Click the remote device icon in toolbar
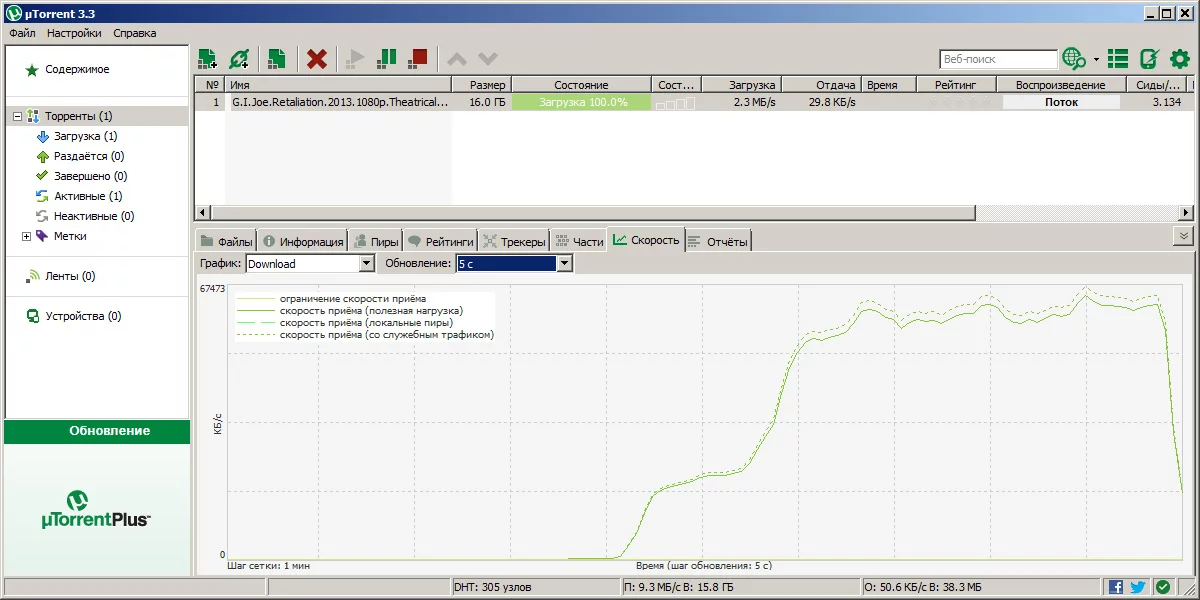Screen dimensions: 1200x600 coord(1149,59)
